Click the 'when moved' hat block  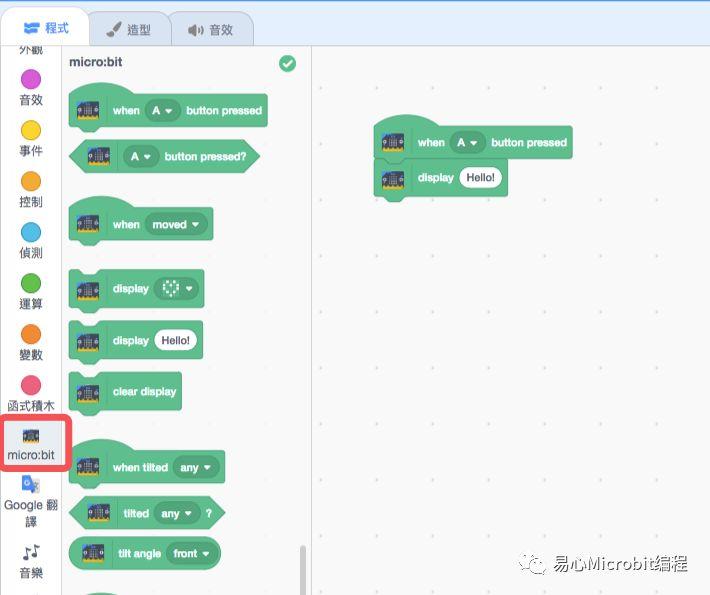tap(141, 222)
